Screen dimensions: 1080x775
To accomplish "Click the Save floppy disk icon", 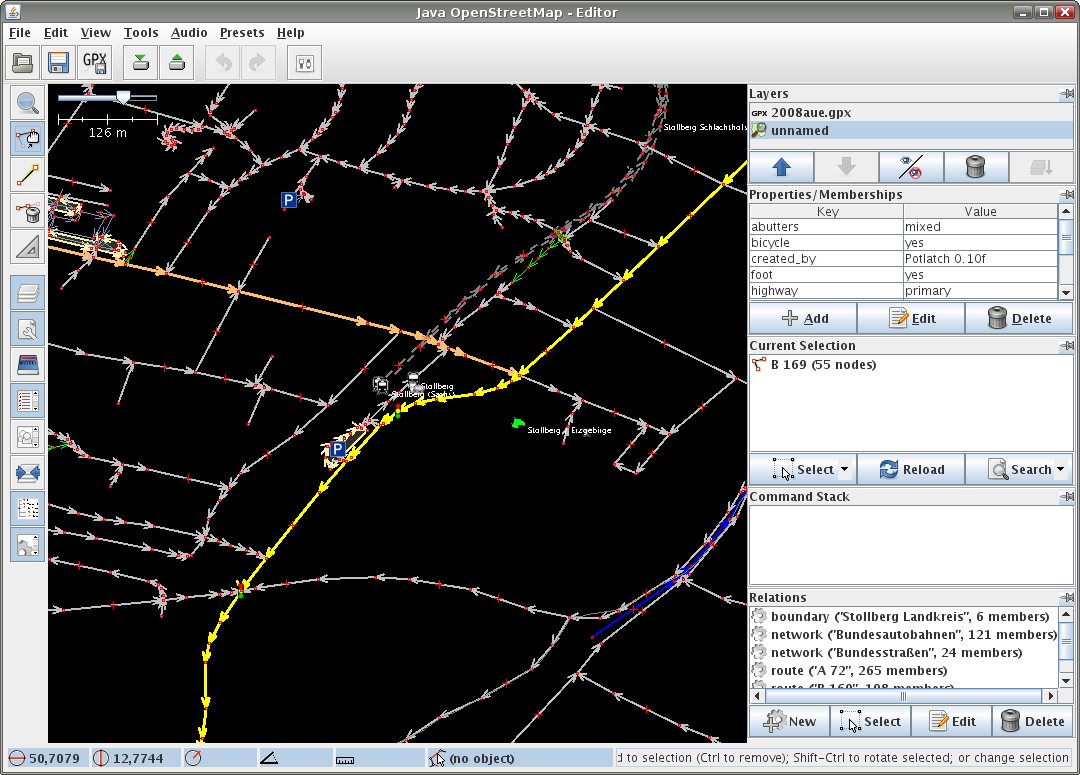I will pyautogui.click(x=58, y=63).
